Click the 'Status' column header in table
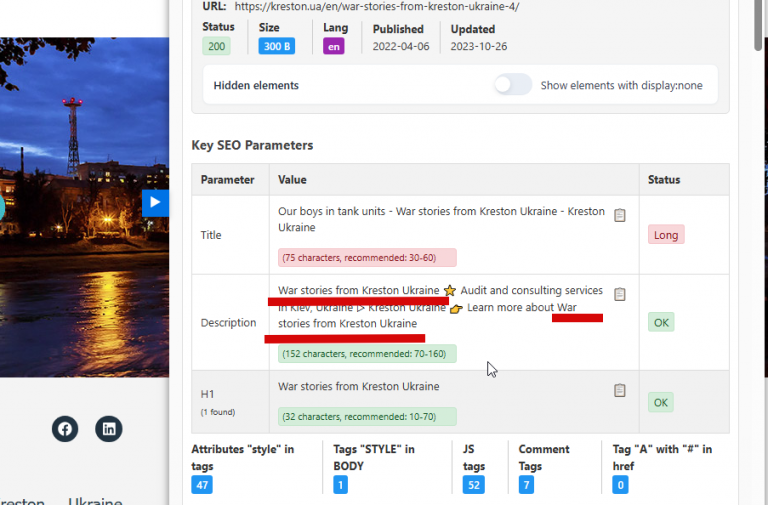Screen dimensions: 768x505 [x=664, y=180]
